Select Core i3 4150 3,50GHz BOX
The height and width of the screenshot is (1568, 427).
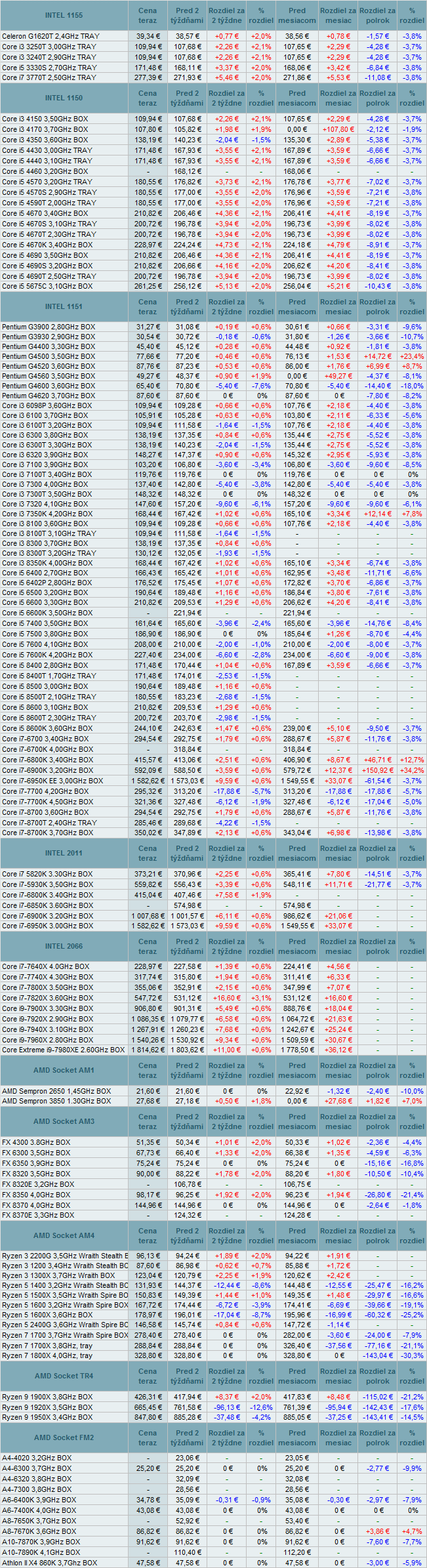coord(45,119)
